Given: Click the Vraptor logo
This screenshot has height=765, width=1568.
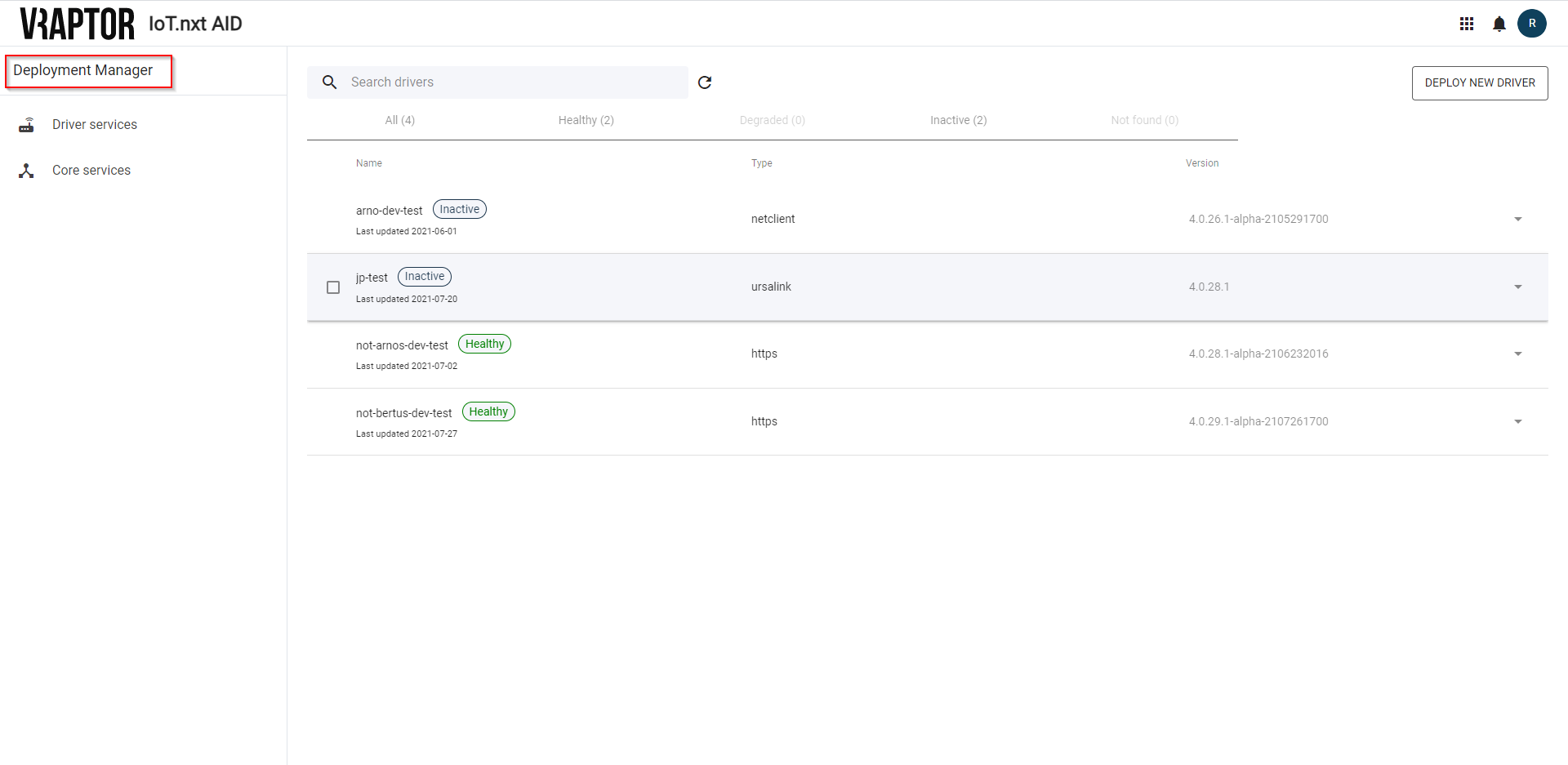Looking at the screenshot, I should coord(76,23).
